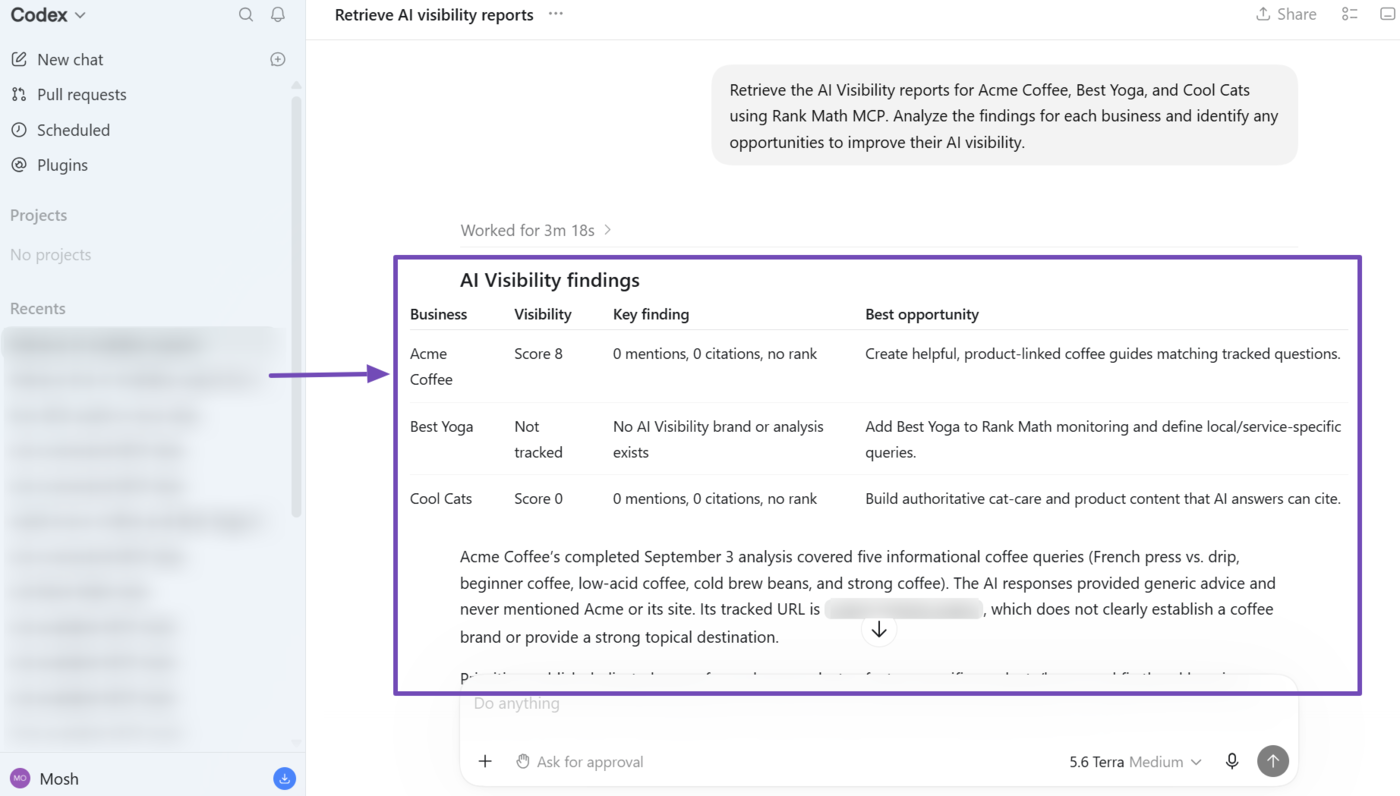Screen dimensions: 1400x796
Task: Expand the Worked for 3m 18s details
Action: point(536,230)
